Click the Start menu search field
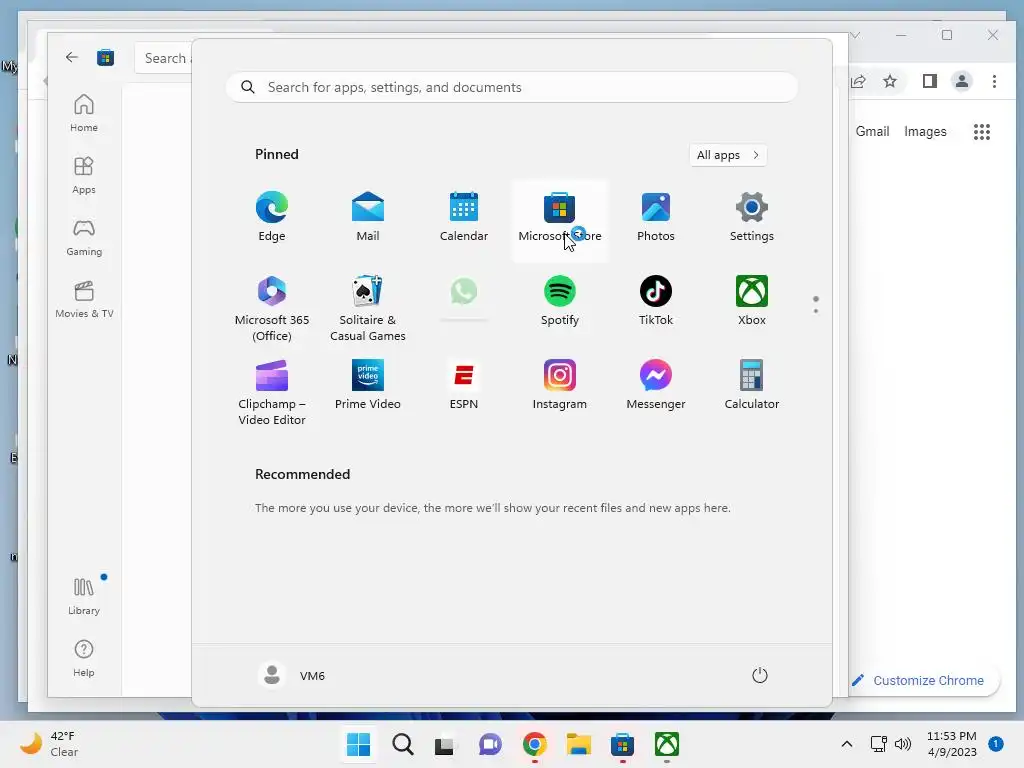 (512, 88)
